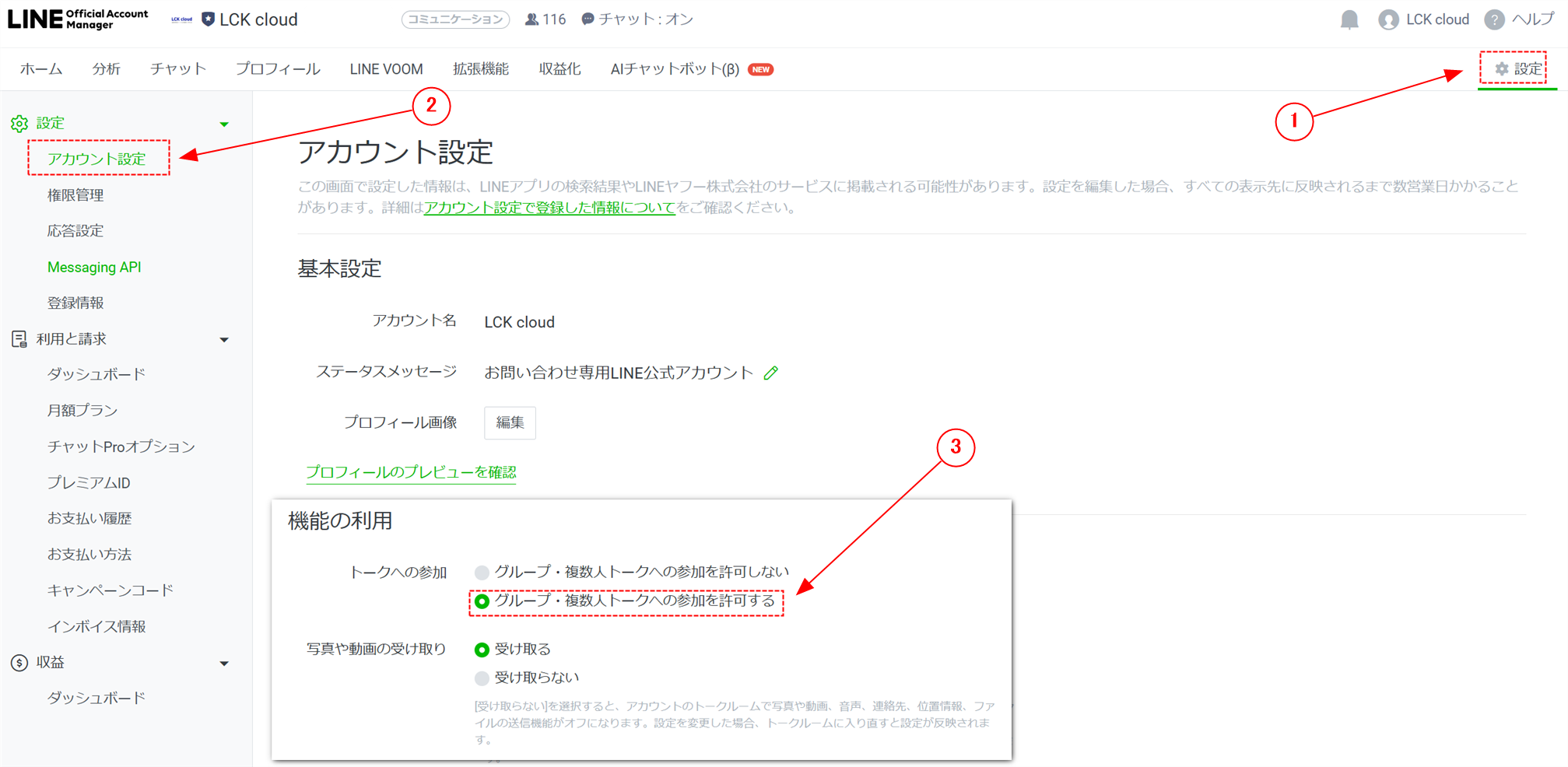1568x767 pixels.
Task: Click the LCK cloud account name in header
Action: click(x=258, y=19)
